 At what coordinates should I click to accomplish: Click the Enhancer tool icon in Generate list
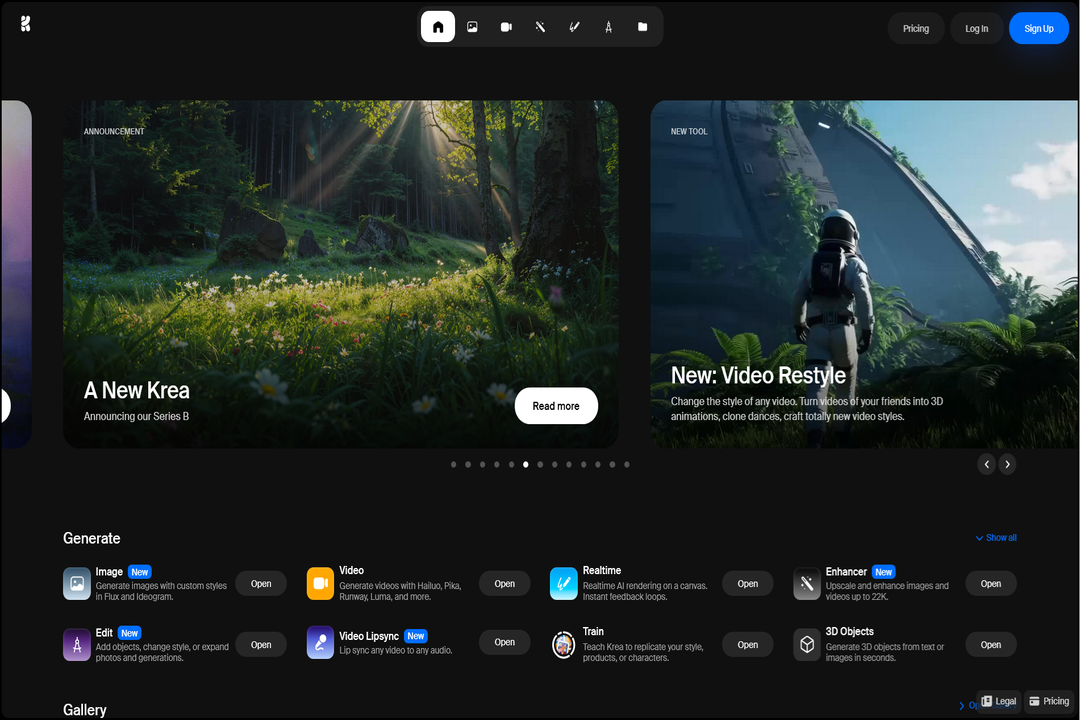click(x=807, y=584)
